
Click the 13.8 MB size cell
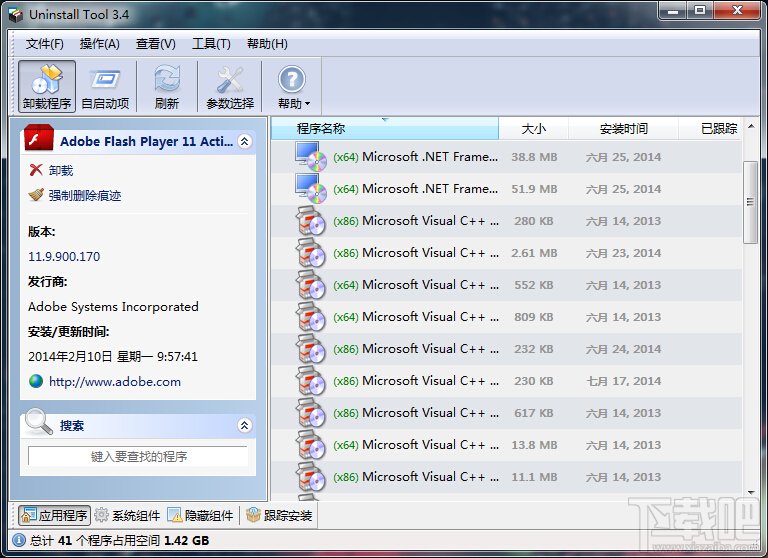(x=534, y=445)
